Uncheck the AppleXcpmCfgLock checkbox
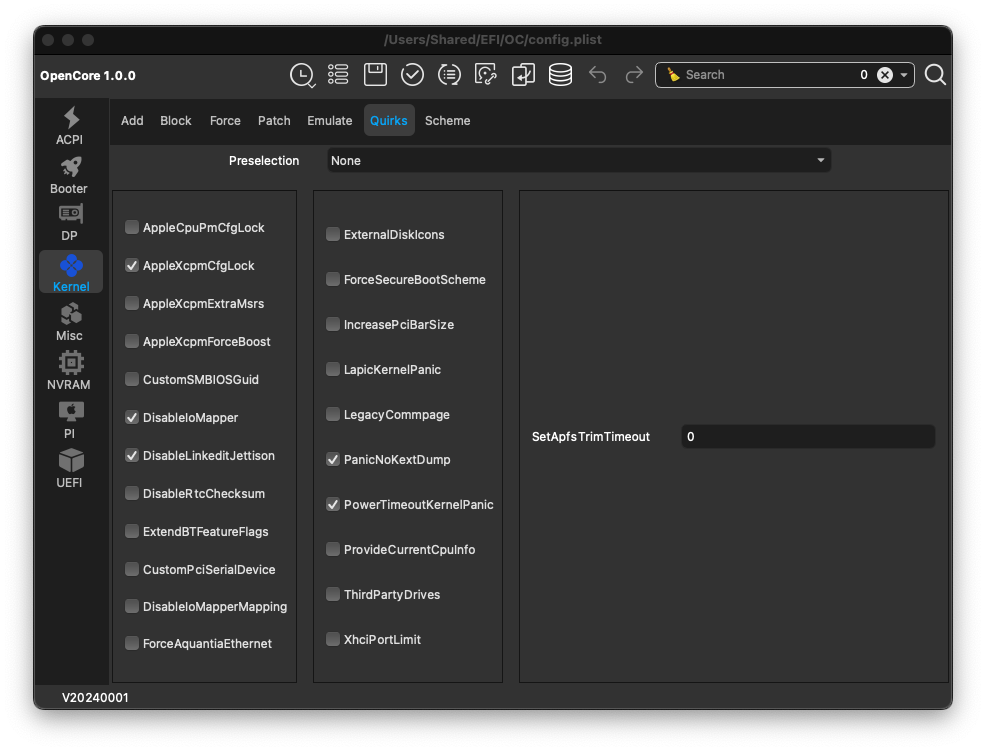 pyautogui.click(x=131, y=265)
